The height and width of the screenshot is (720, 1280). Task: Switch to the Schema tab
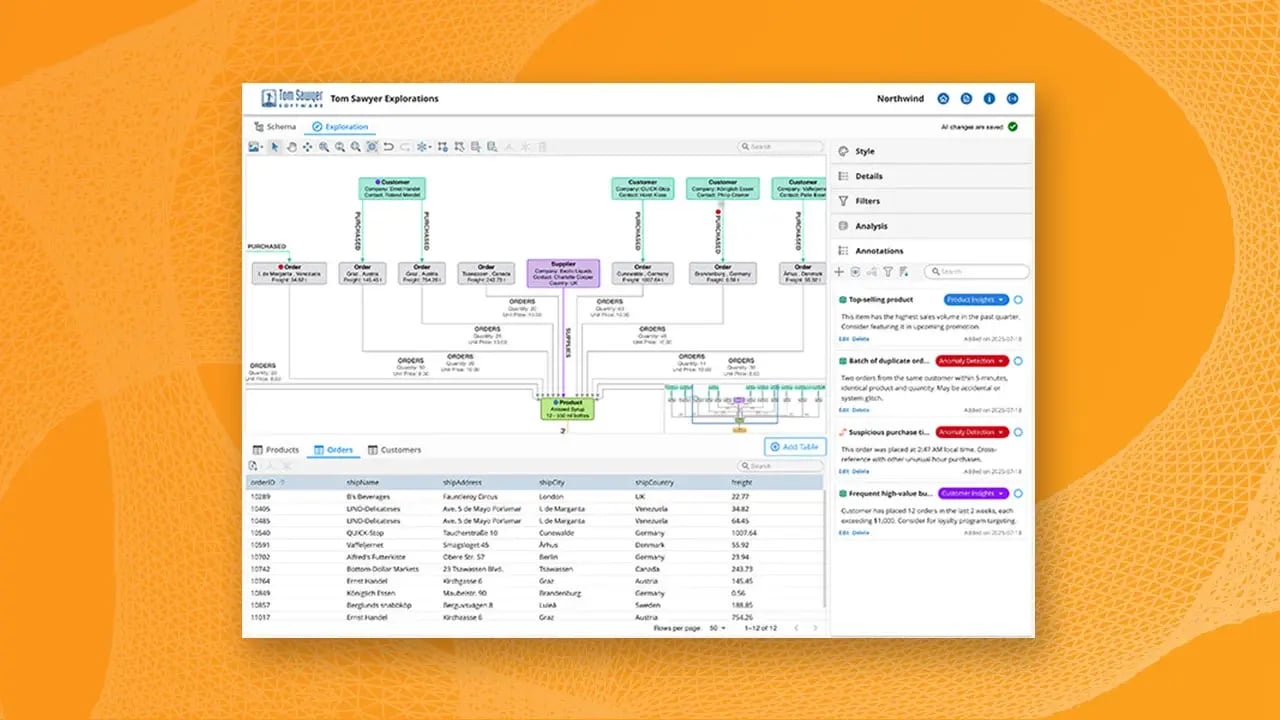point(275,127)
